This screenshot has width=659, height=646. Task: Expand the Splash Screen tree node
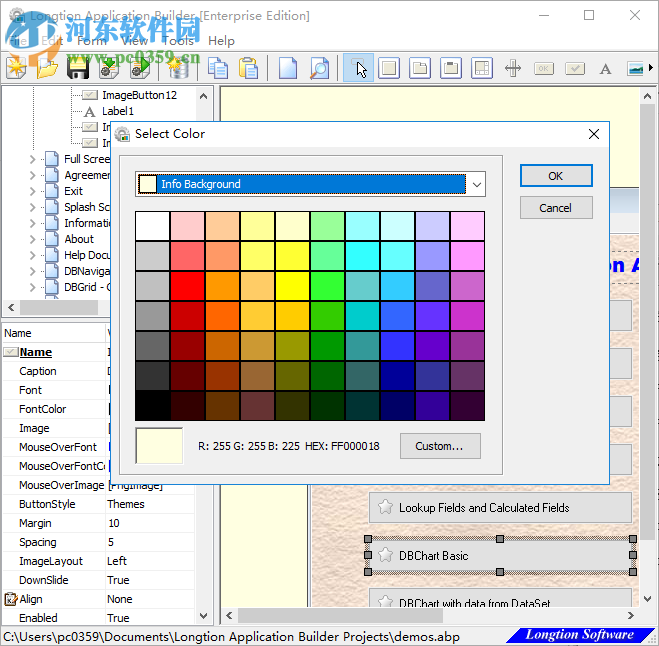tap(33, 207)
